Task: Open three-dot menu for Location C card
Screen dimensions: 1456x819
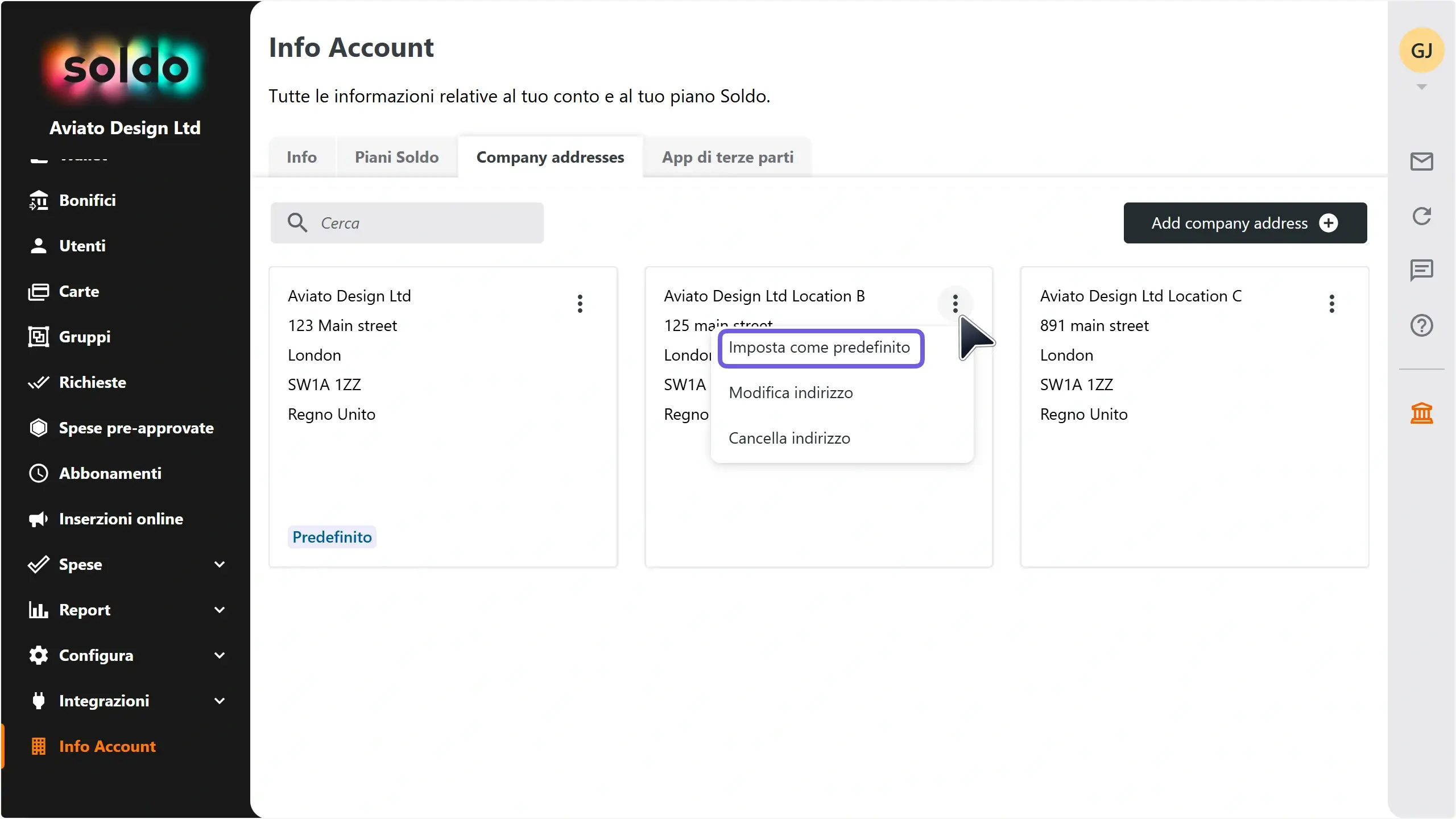Action: coord(1331,304)
